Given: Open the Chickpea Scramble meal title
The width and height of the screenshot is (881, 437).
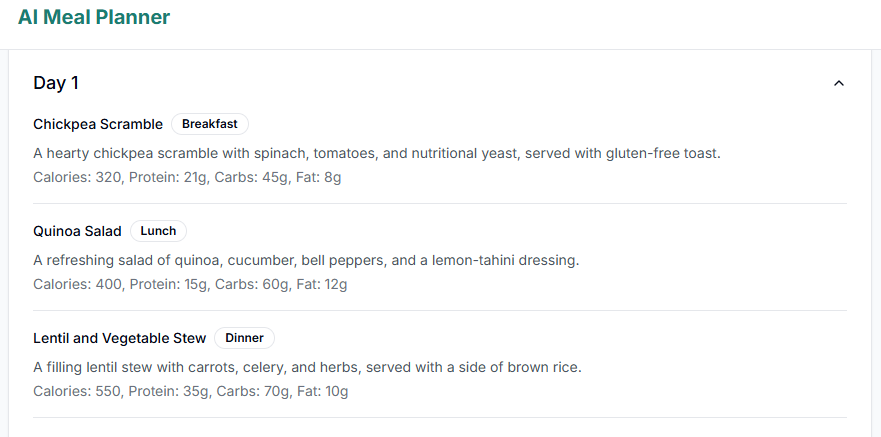Looking at the screenshot, I should point(98,124).
